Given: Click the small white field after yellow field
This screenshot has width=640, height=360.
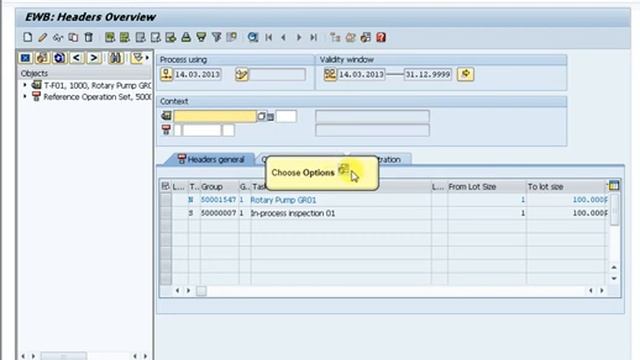Looking at the screenshot, I should (286, 116).
